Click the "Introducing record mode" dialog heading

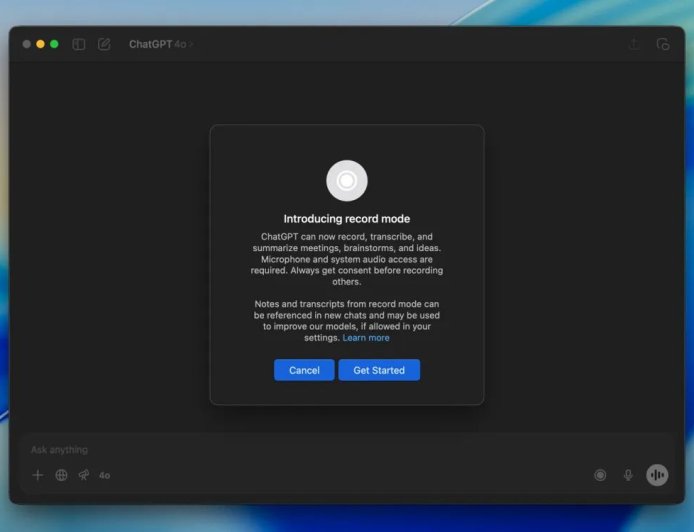tap(346, 219)
